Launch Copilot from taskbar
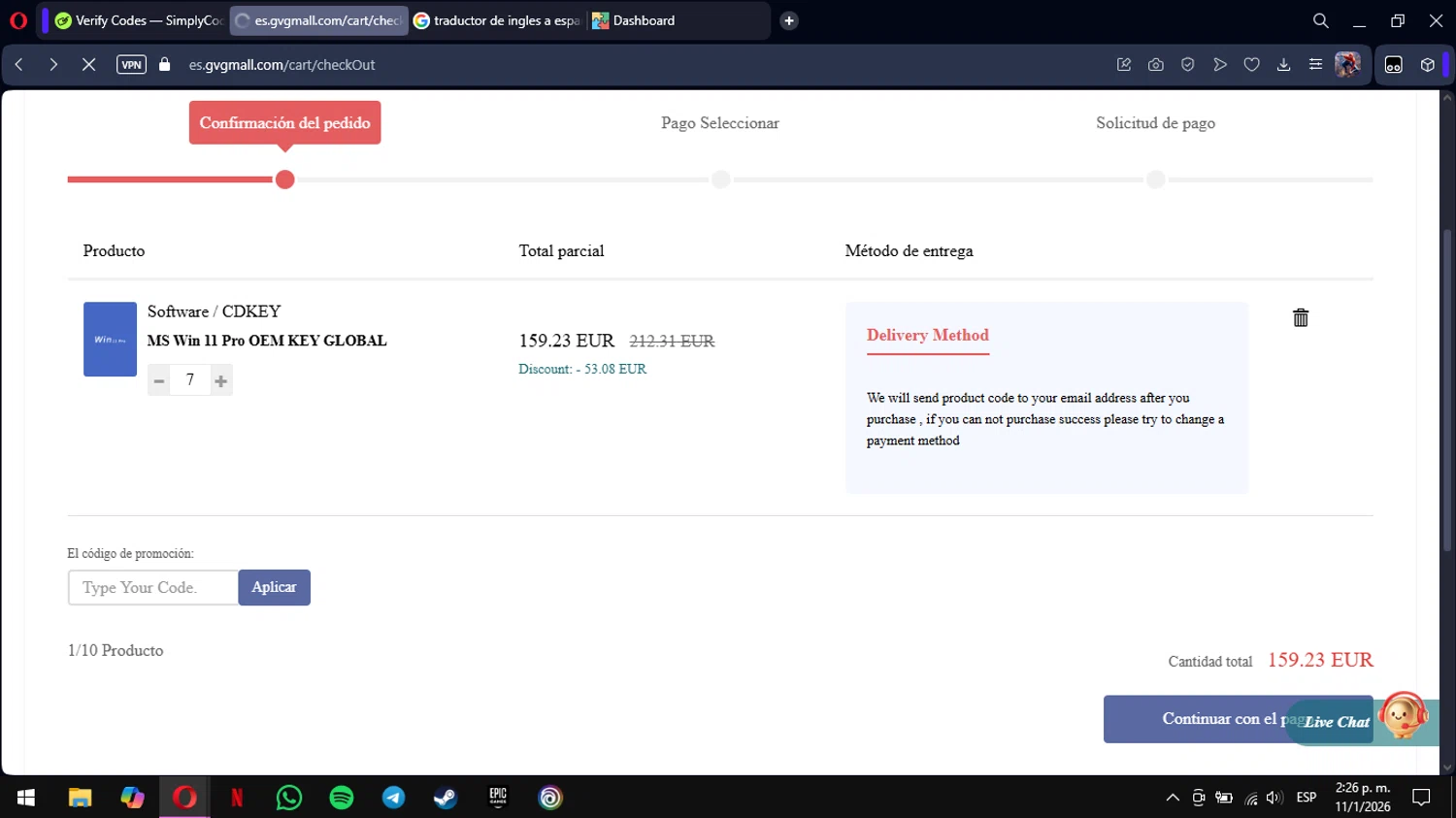This screenshot has height=818, width=1456. 132,798
